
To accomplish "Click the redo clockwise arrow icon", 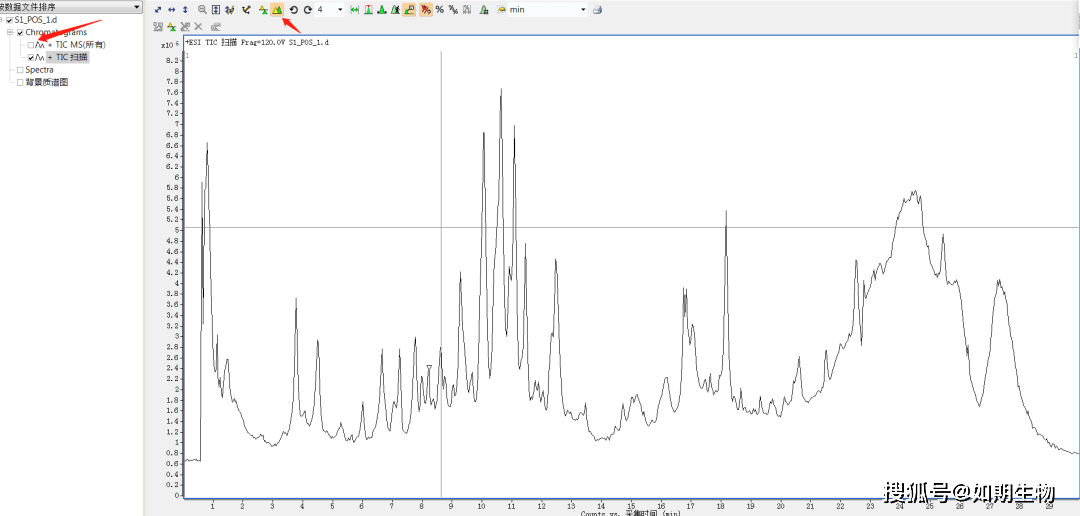I will 308,9.
